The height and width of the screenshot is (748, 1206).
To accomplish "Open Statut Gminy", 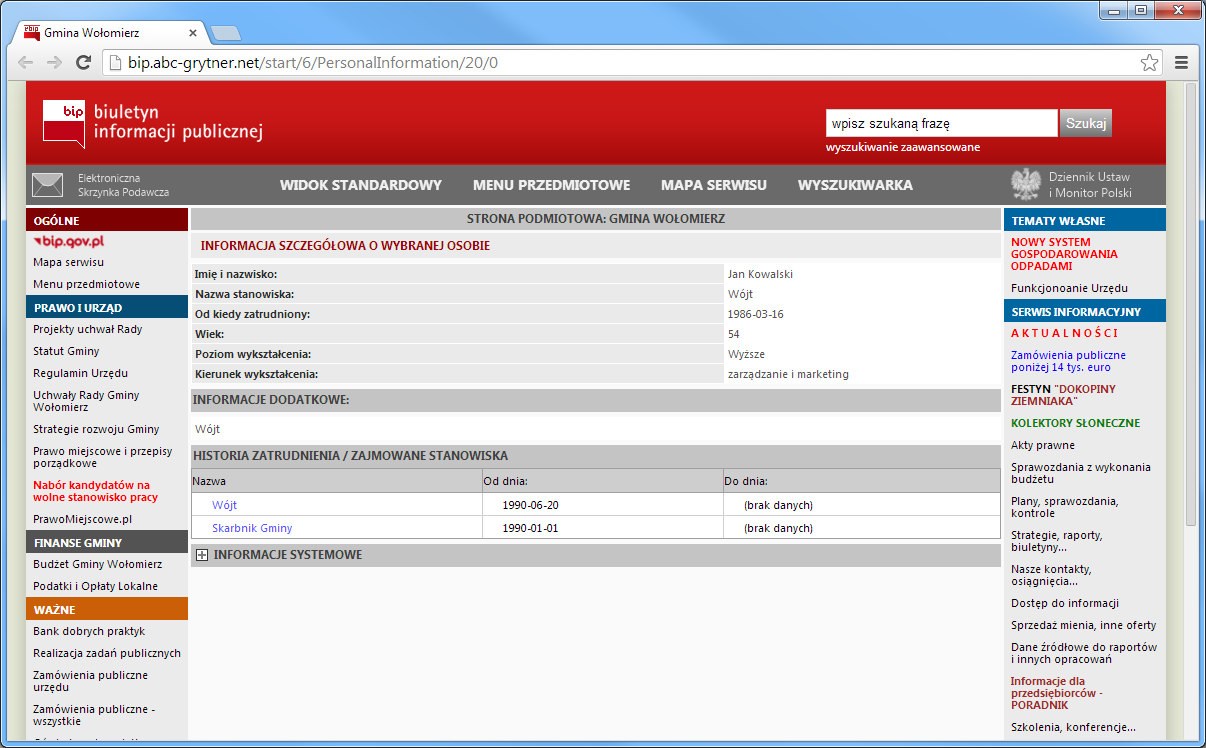I will 66,351.
